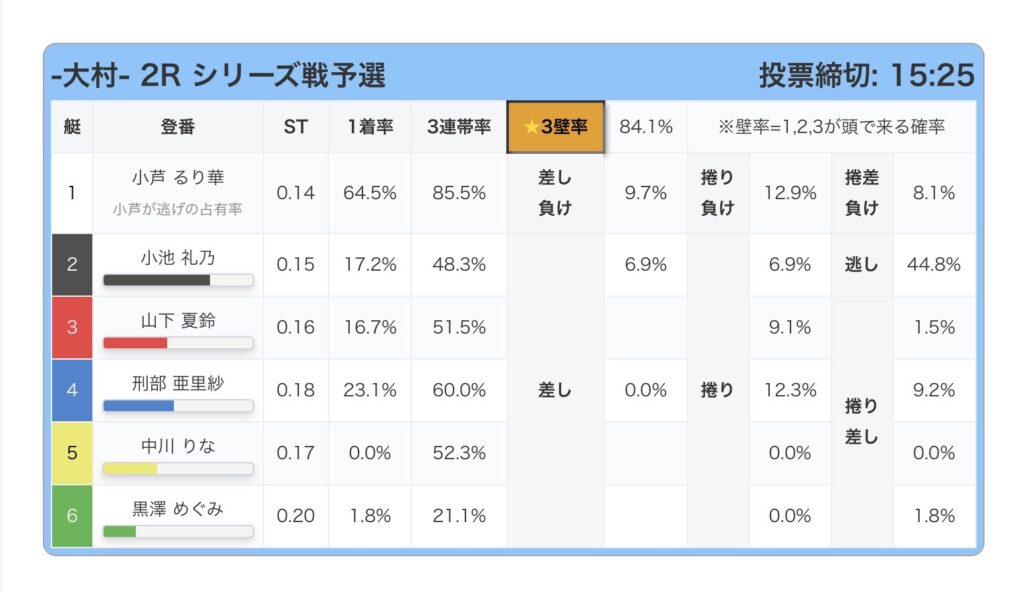Screen dimensions: 1024x591
Task: Select the green boat number 6 cell
Action: [72, 516]
